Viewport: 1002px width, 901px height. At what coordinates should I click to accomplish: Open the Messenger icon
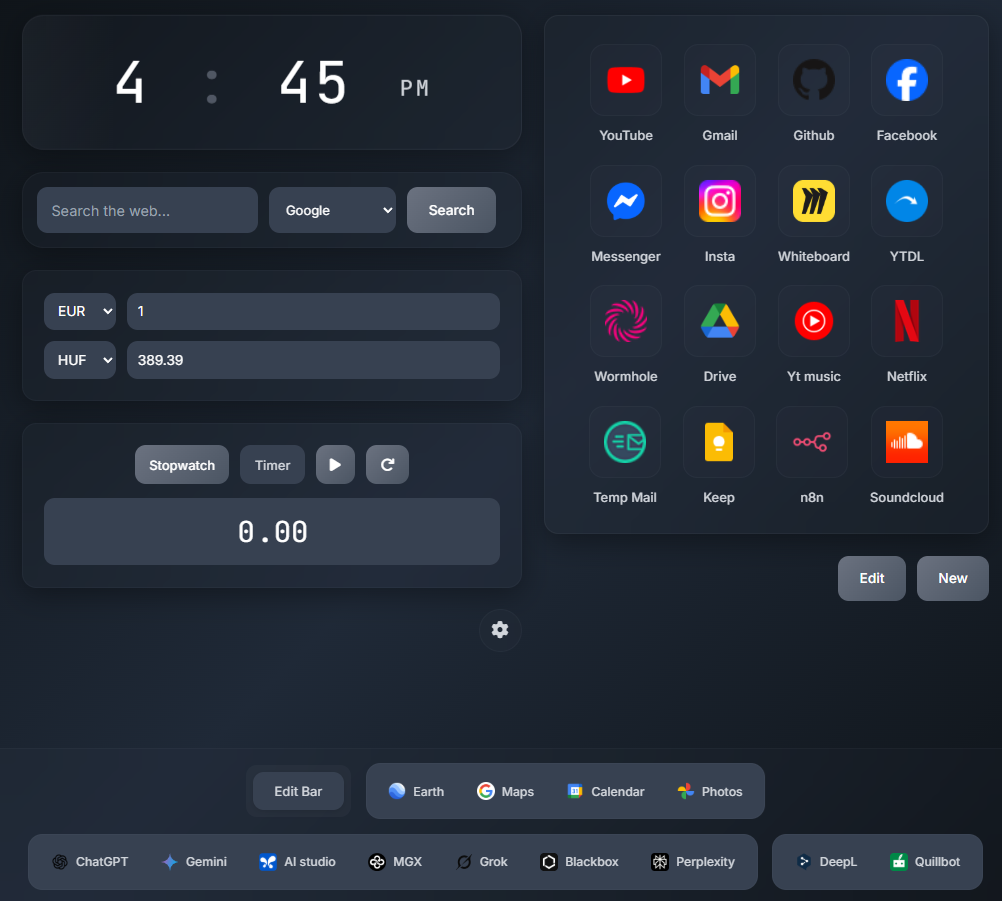tap(625, 201)
